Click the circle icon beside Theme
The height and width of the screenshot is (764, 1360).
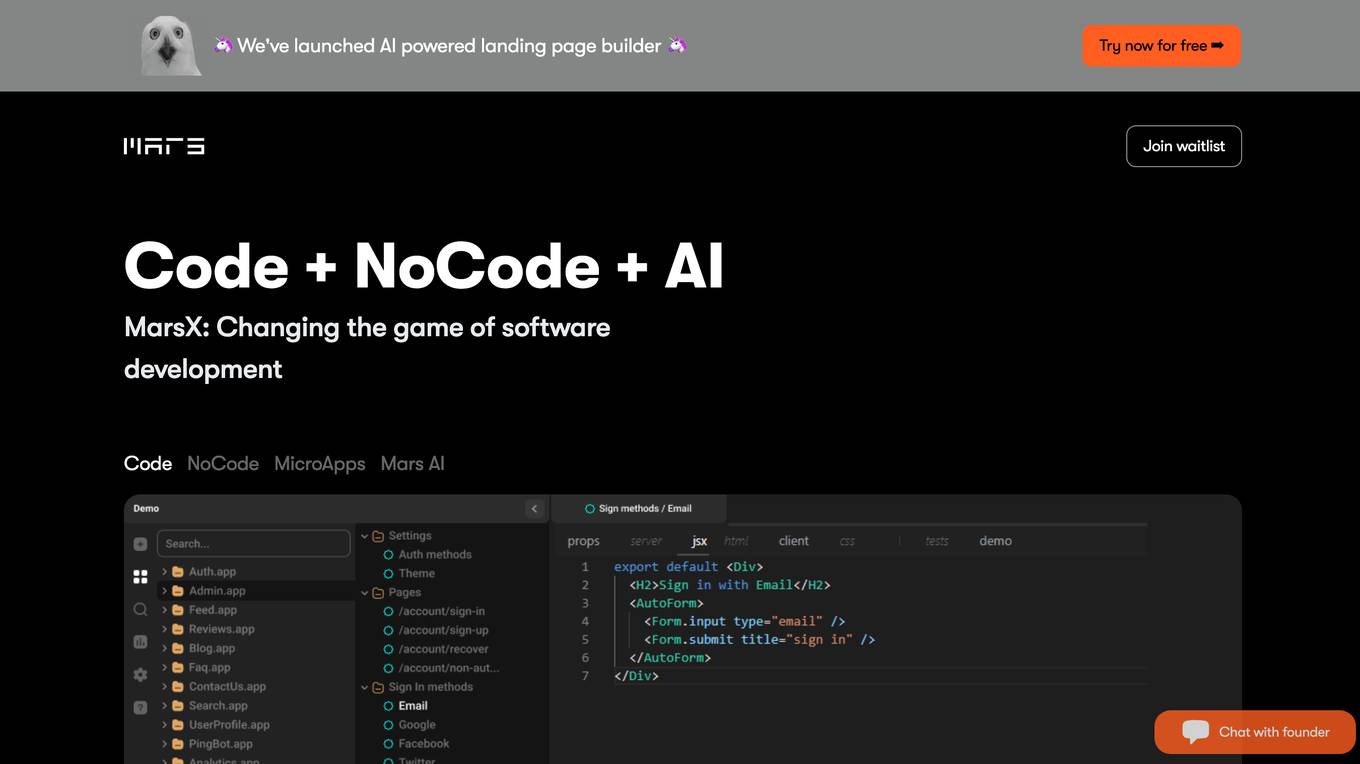[389, 574]
